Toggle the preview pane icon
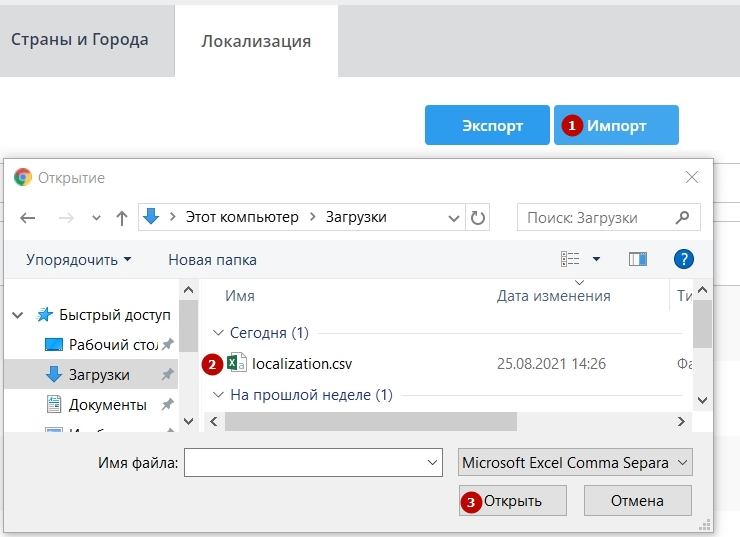 click(637, 259)
